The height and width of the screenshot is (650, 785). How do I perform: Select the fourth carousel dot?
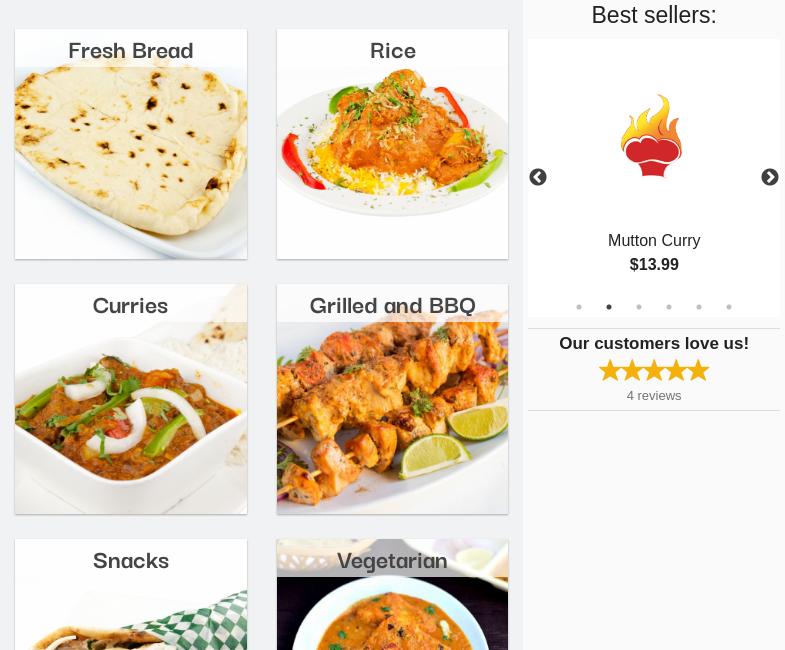tap(669, 307)
